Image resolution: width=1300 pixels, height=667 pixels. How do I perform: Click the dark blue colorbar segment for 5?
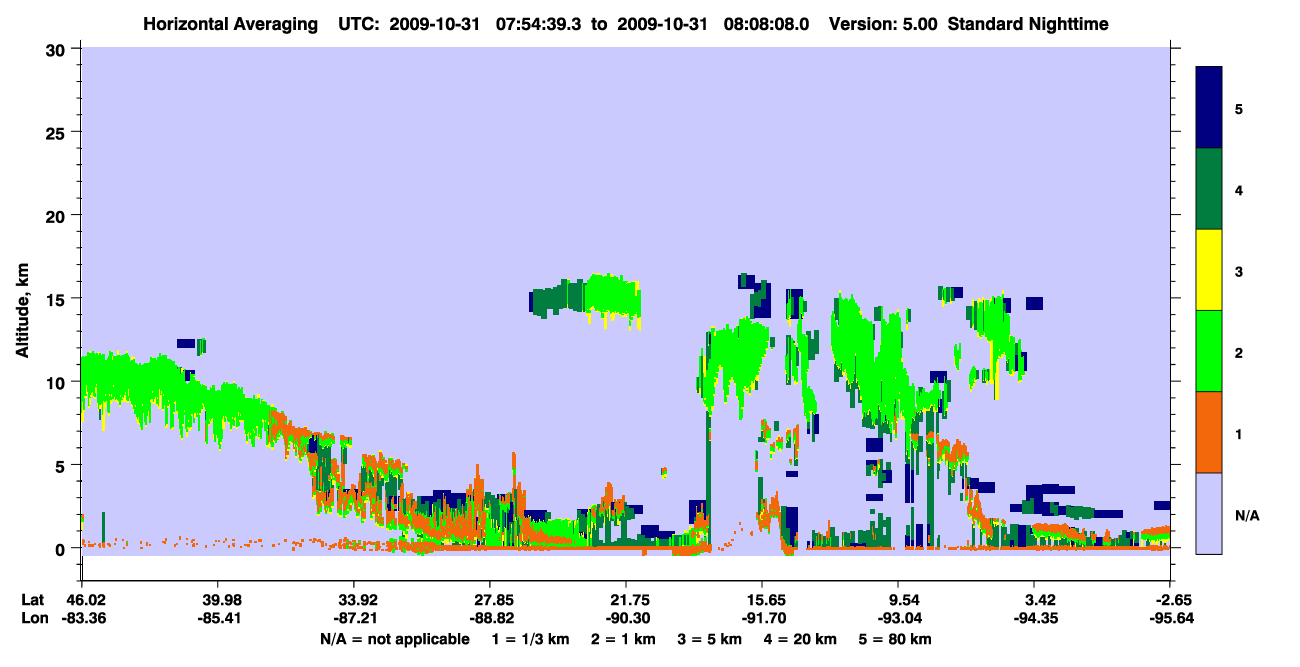(x=1209, y=107)
